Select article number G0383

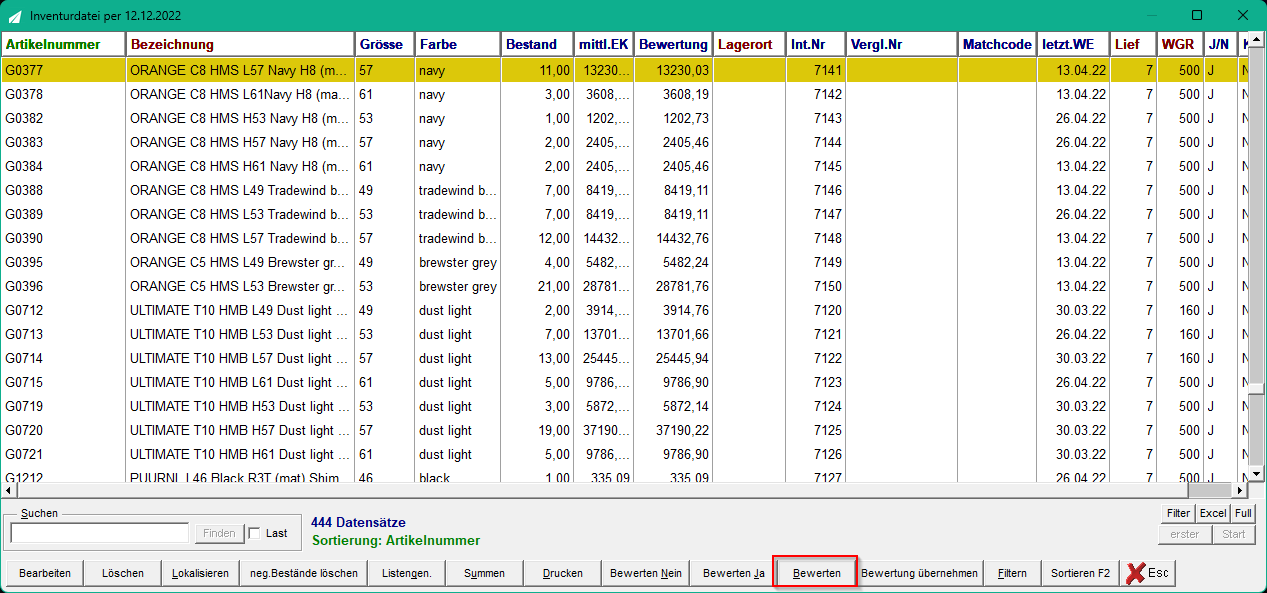pyautogui.click(x=24, y=142)
